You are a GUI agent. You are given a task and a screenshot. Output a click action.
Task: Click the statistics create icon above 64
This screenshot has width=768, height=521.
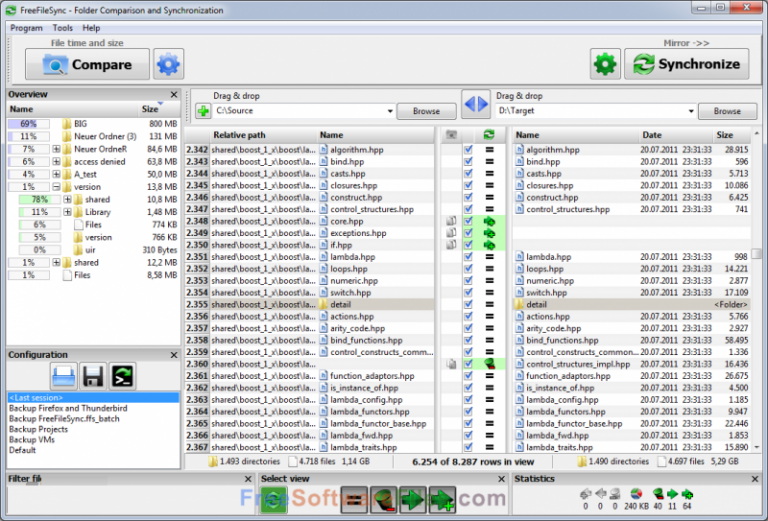(x=687, y=494)
